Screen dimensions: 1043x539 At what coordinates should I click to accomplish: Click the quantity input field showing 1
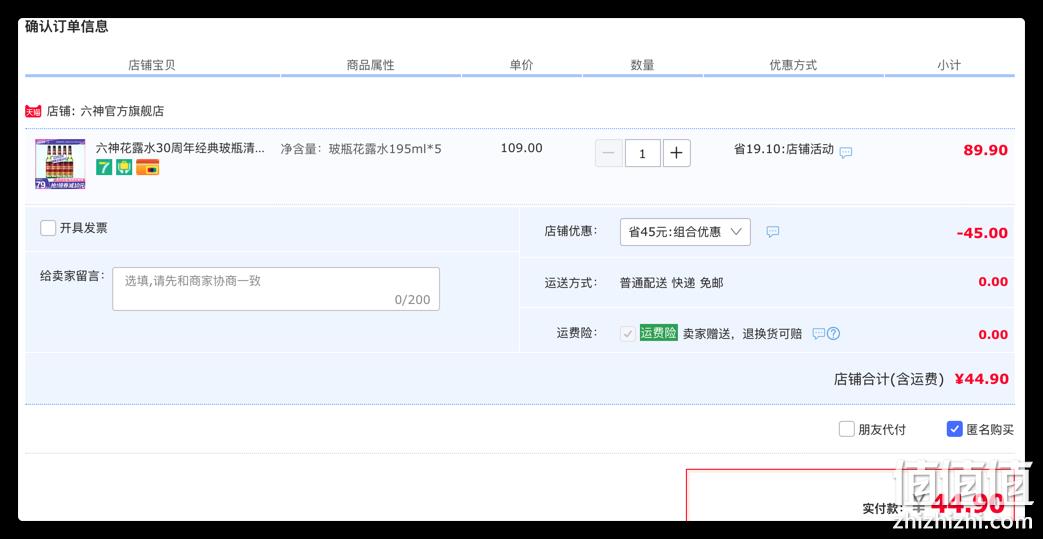click(x=643, y=153)
